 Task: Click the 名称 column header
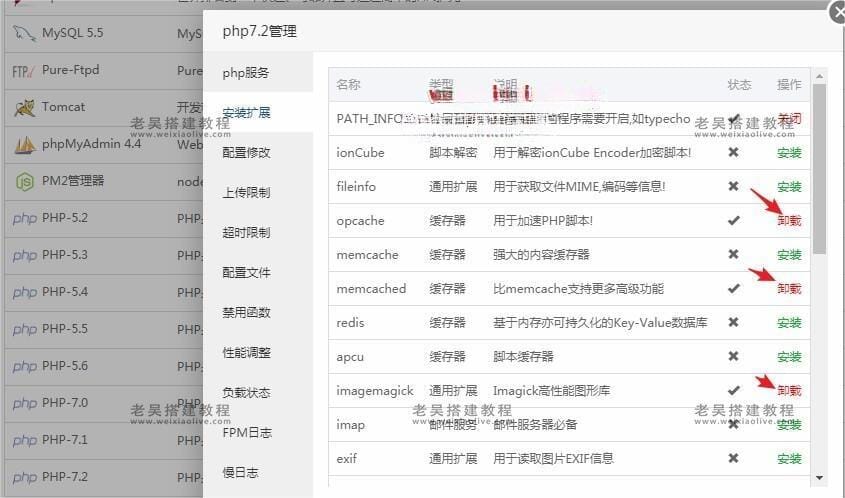pos(348,85)
